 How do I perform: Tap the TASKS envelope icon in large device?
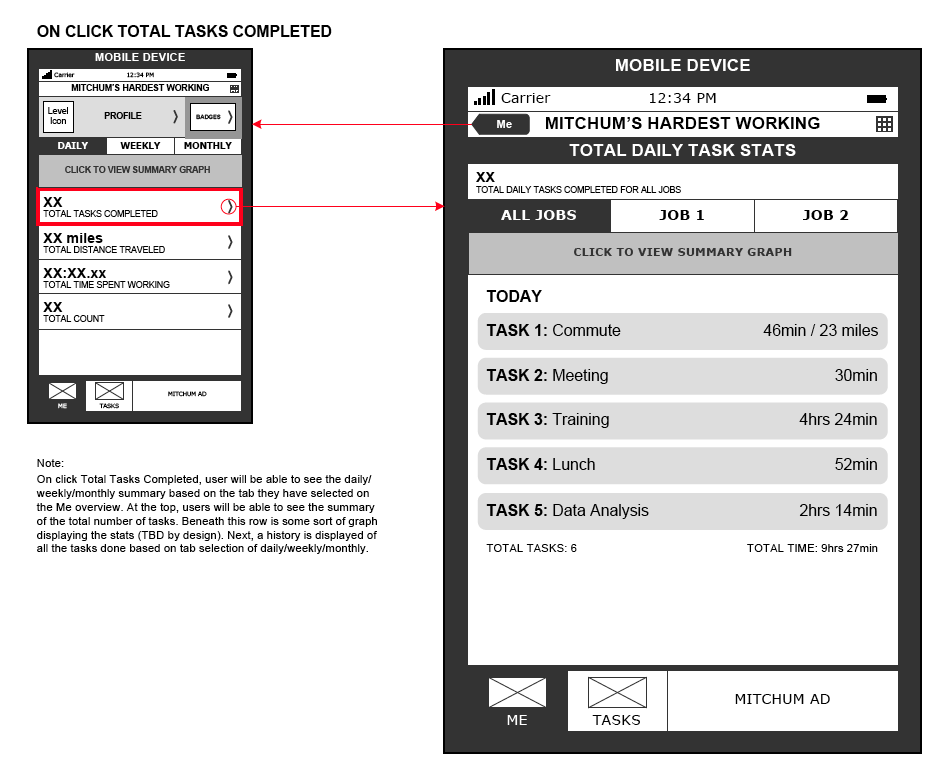click(x=617, y=692)
